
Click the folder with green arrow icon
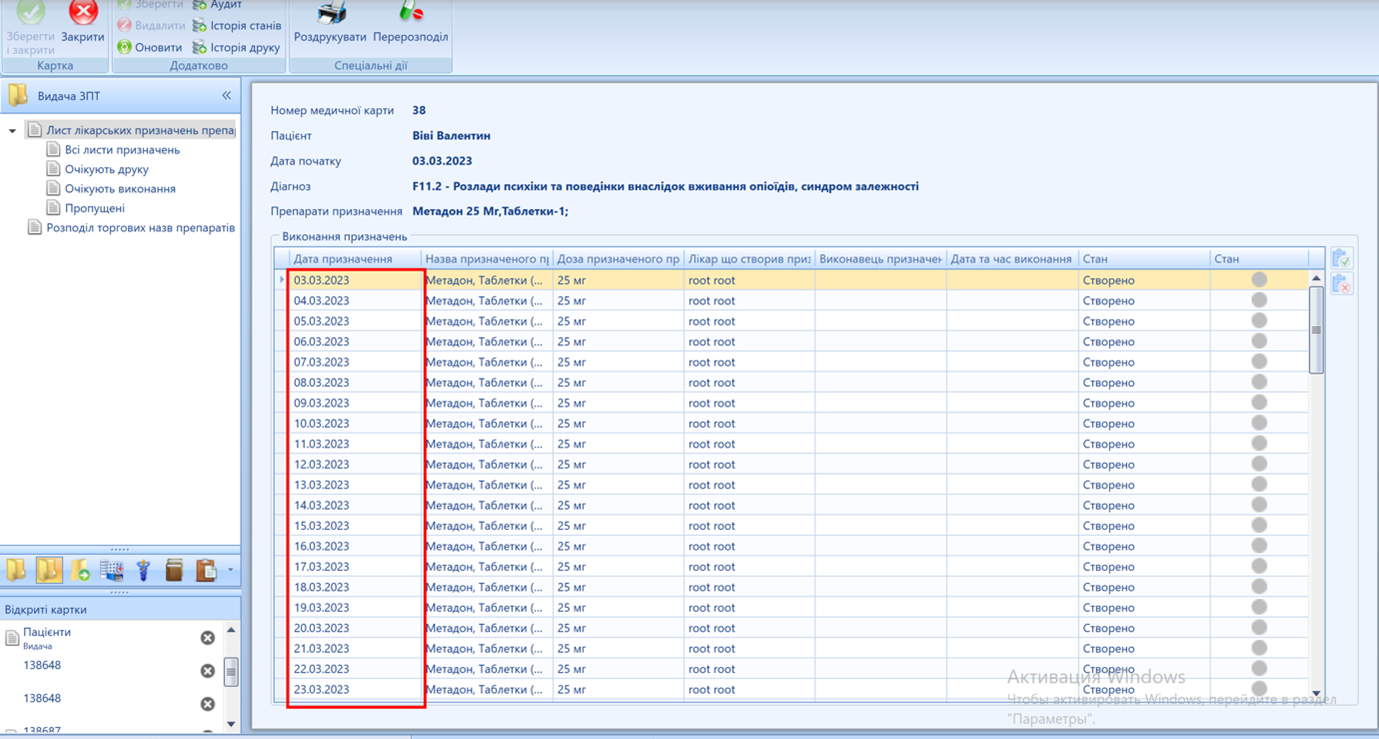[x=80, y=570]
